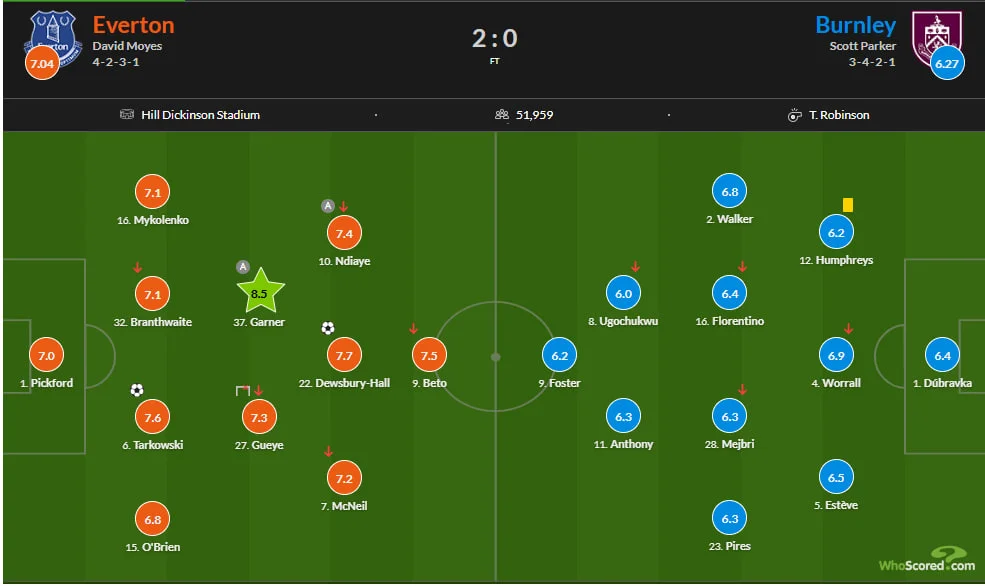
Task: Click the WhoScored.com logo
Action: pyautogui.click(x=926, y=562)
